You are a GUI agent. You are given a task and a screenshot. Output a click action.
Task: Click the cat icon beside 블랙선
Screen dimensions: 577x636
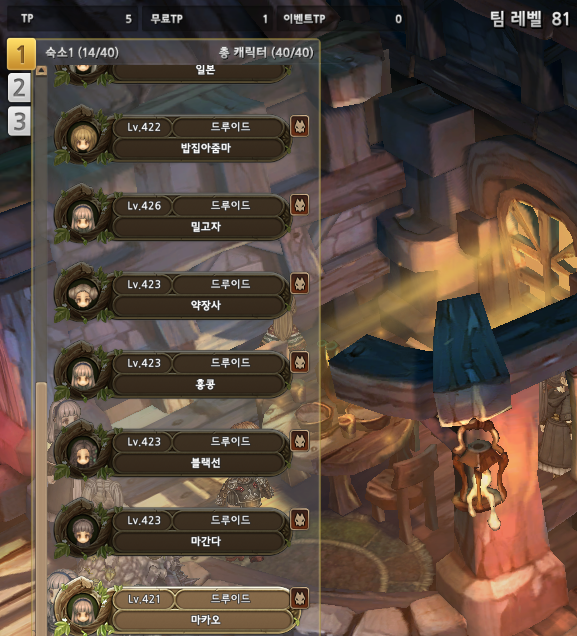[x=300, y=441]
